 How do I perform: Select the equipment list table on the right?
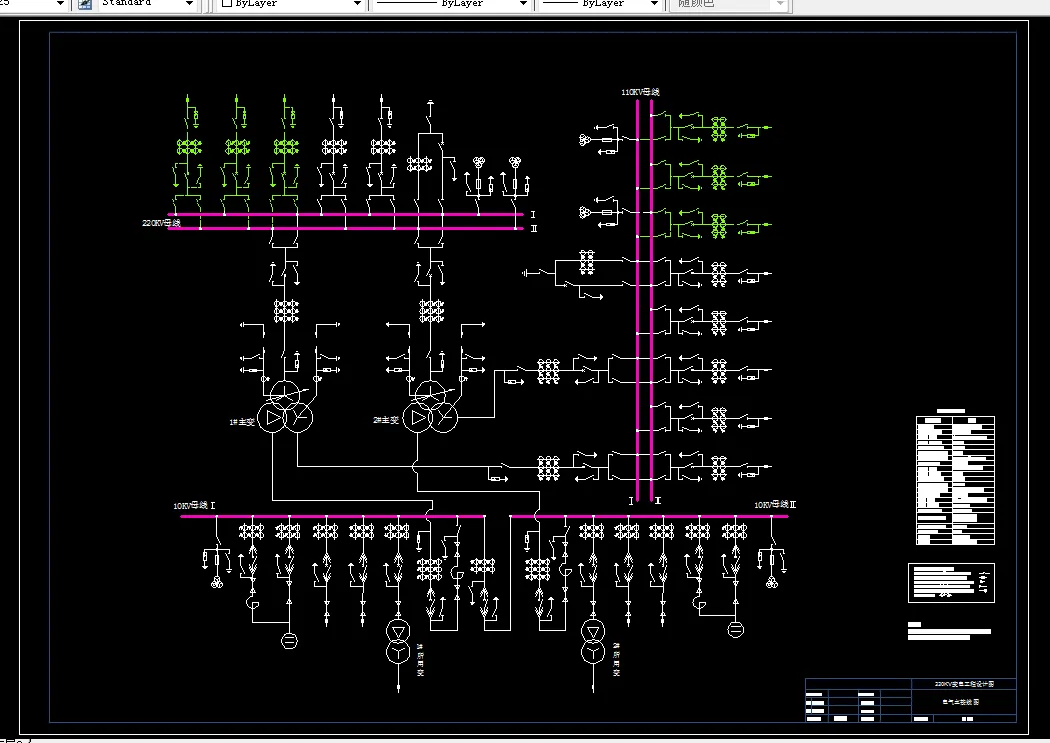coord(955,480)
